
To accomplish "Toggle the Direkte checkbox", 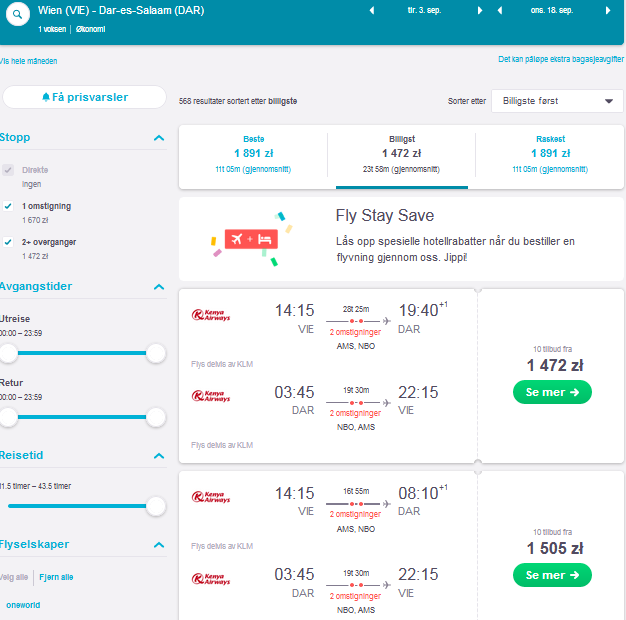I will [x=8, y=170].
